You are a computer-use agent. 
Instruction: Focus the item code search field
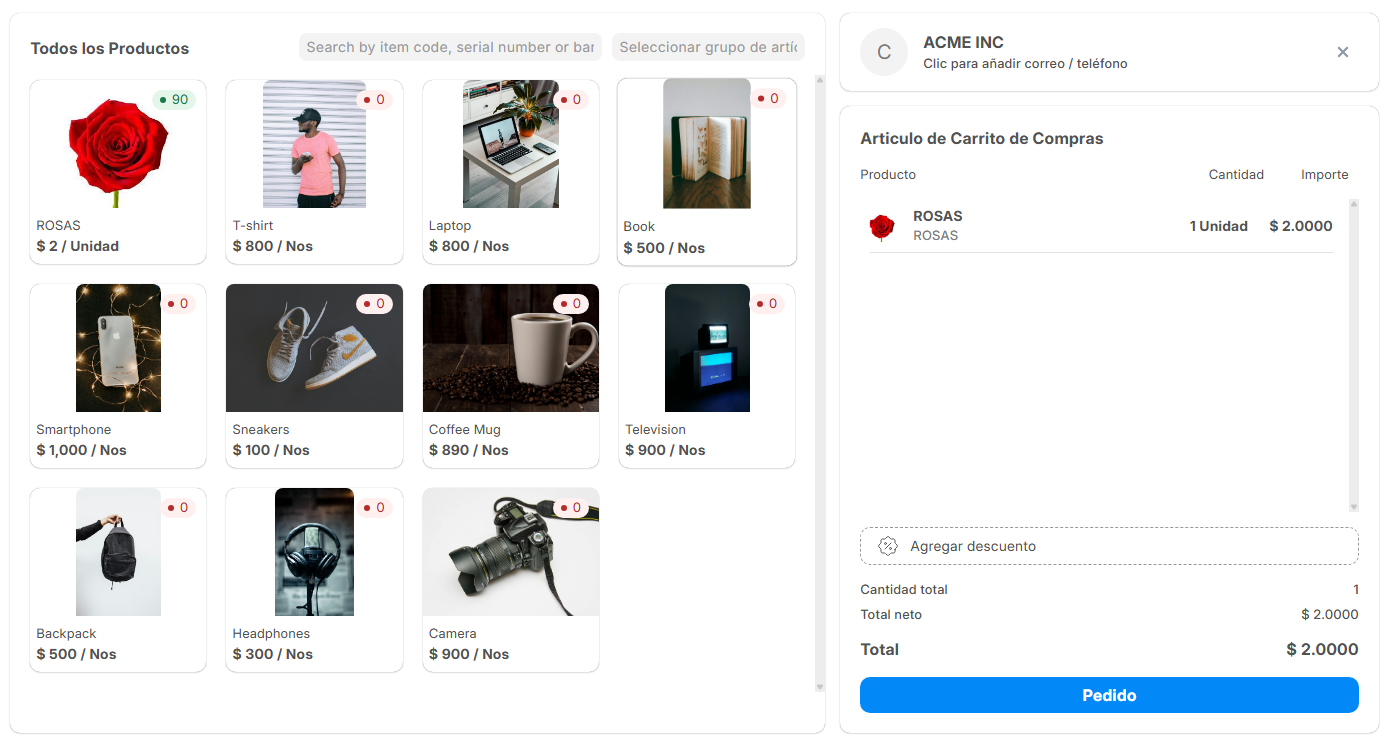pos(450,47)
